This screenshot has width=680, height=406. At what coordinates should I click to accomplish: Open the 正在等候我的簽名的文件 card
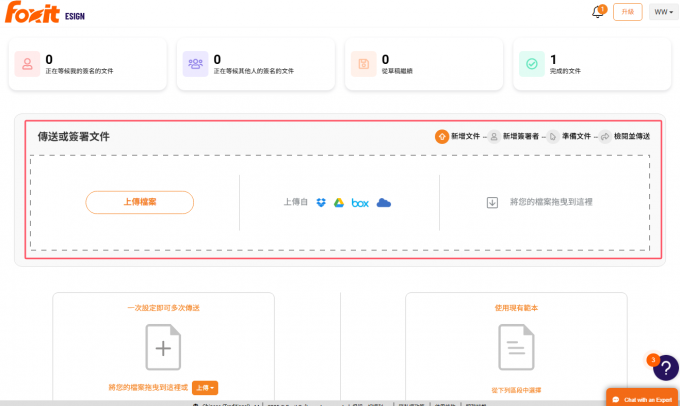(88, 64)
